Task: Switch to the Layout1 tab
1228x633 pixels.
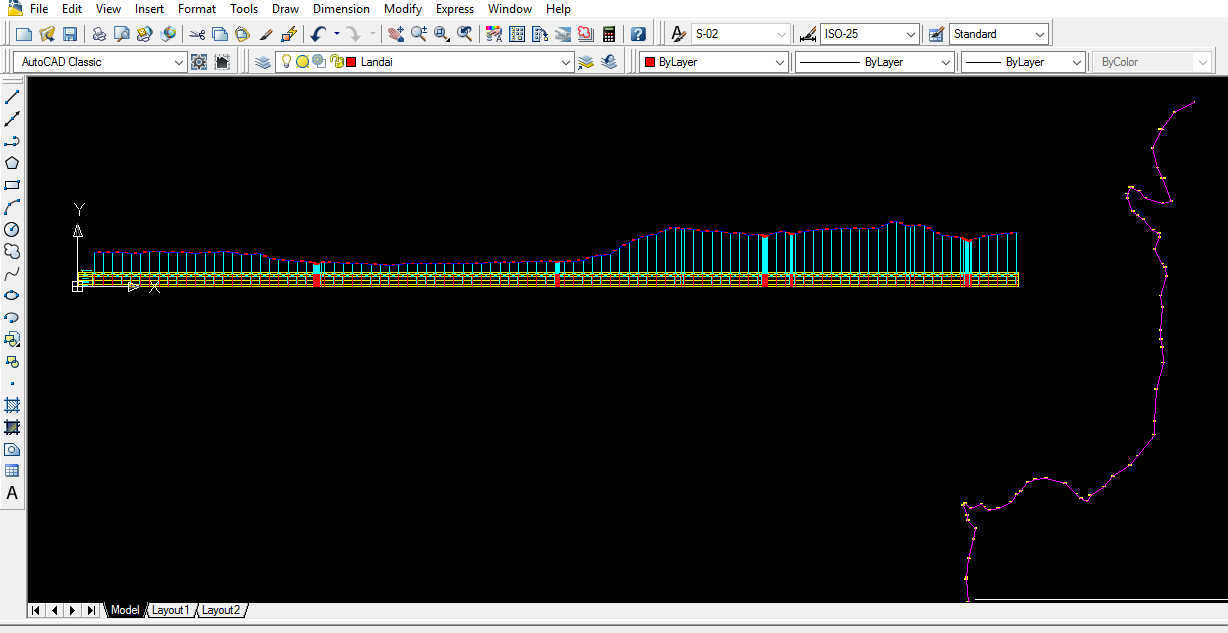Action: [170, 610]
